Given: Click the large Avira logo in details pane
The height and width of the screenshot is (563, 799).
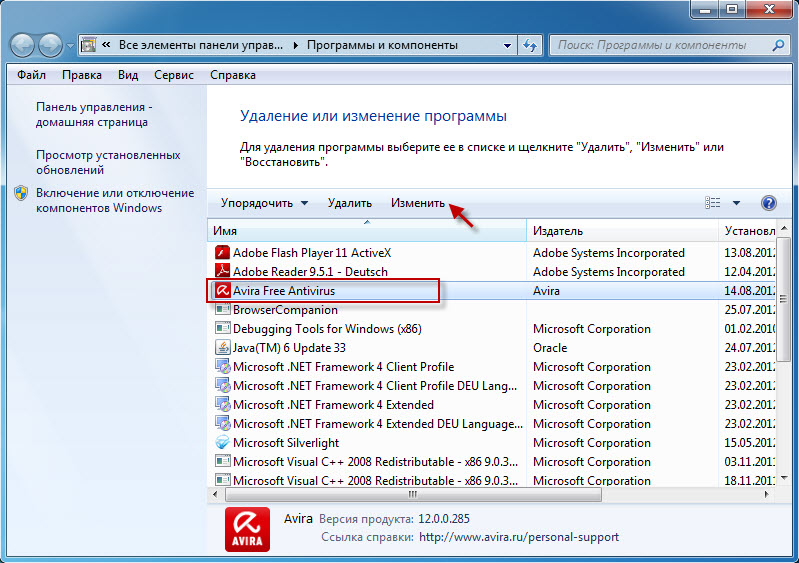Looking at the screenshot, I should [x=247, y=529].
